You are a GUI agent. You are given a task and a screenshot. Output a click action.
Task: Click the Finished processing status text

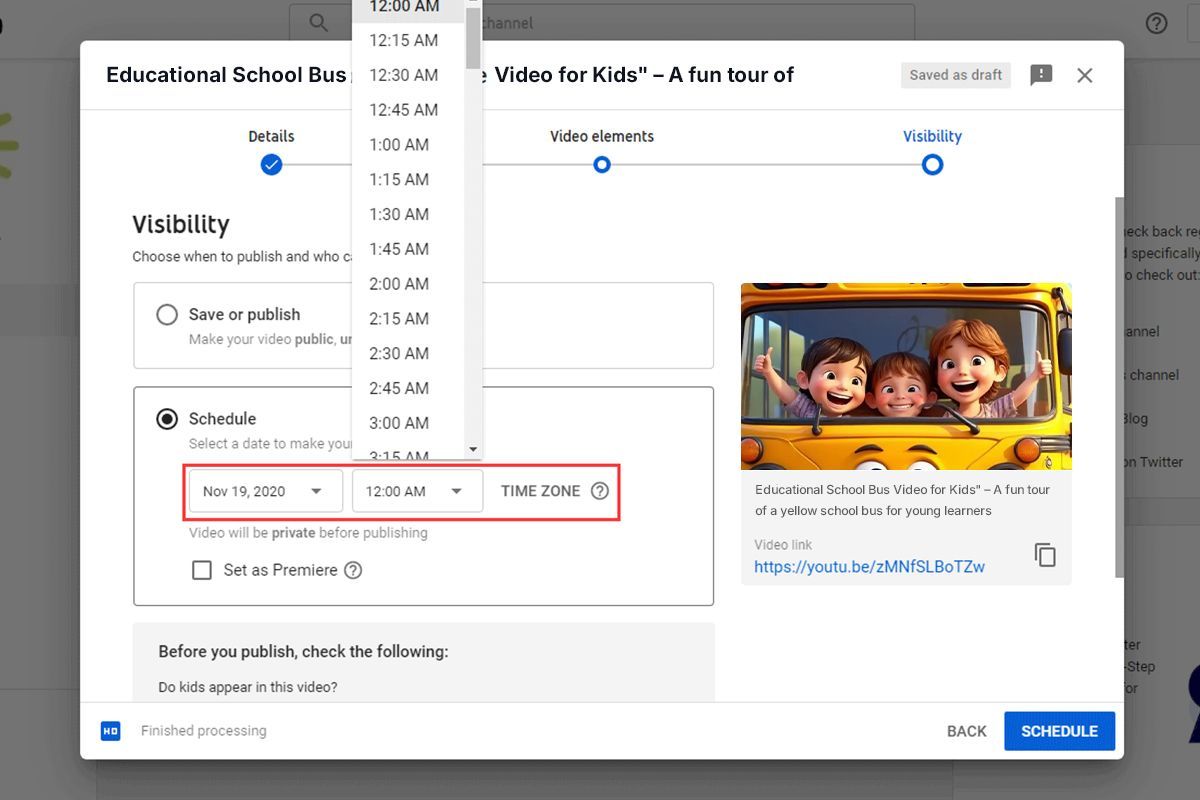[x=204, y=731]
